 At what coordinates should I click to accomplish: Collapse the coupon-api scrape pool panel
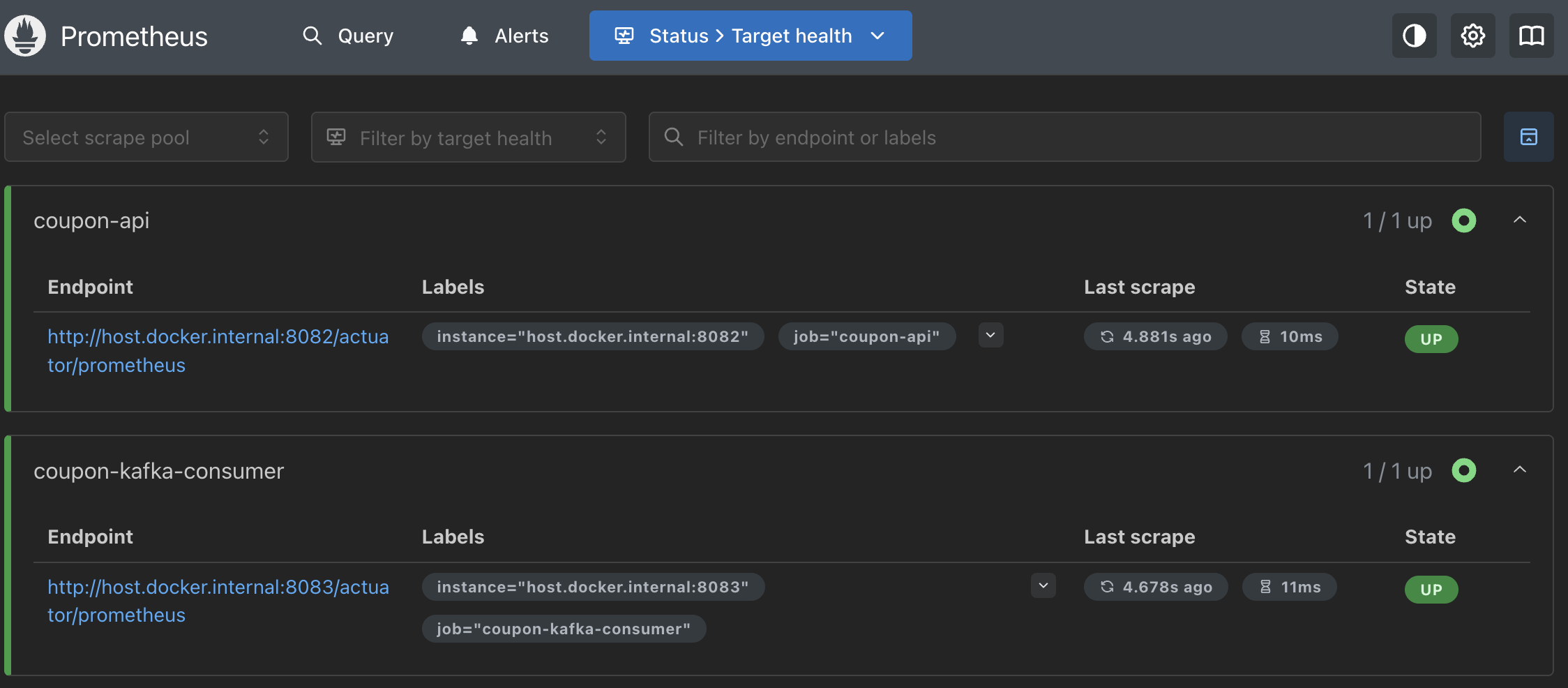point(1520,220)
